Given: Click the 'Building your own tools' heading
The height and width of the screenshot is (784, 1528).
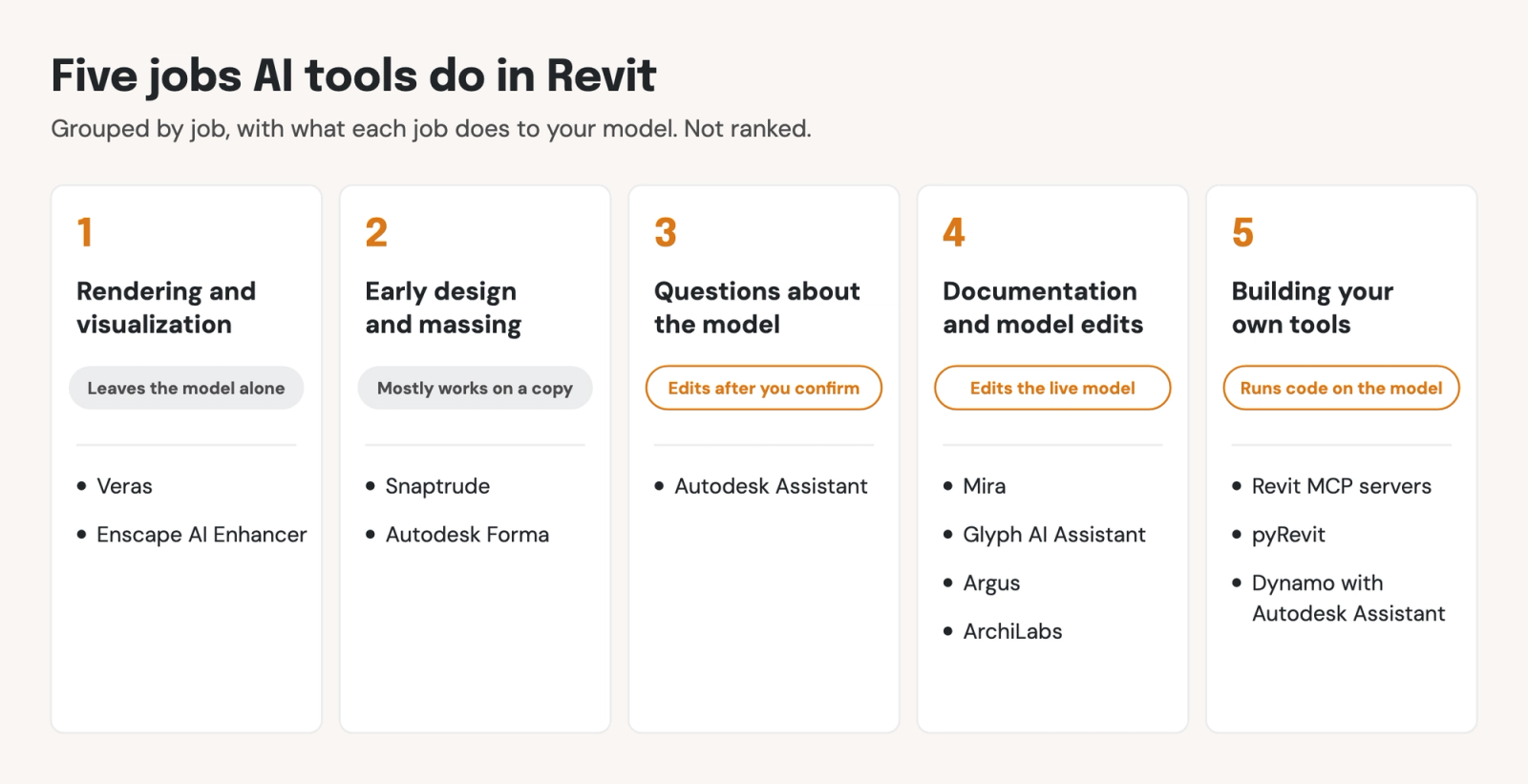Looking at the screenshot, I should point(1312,307).
